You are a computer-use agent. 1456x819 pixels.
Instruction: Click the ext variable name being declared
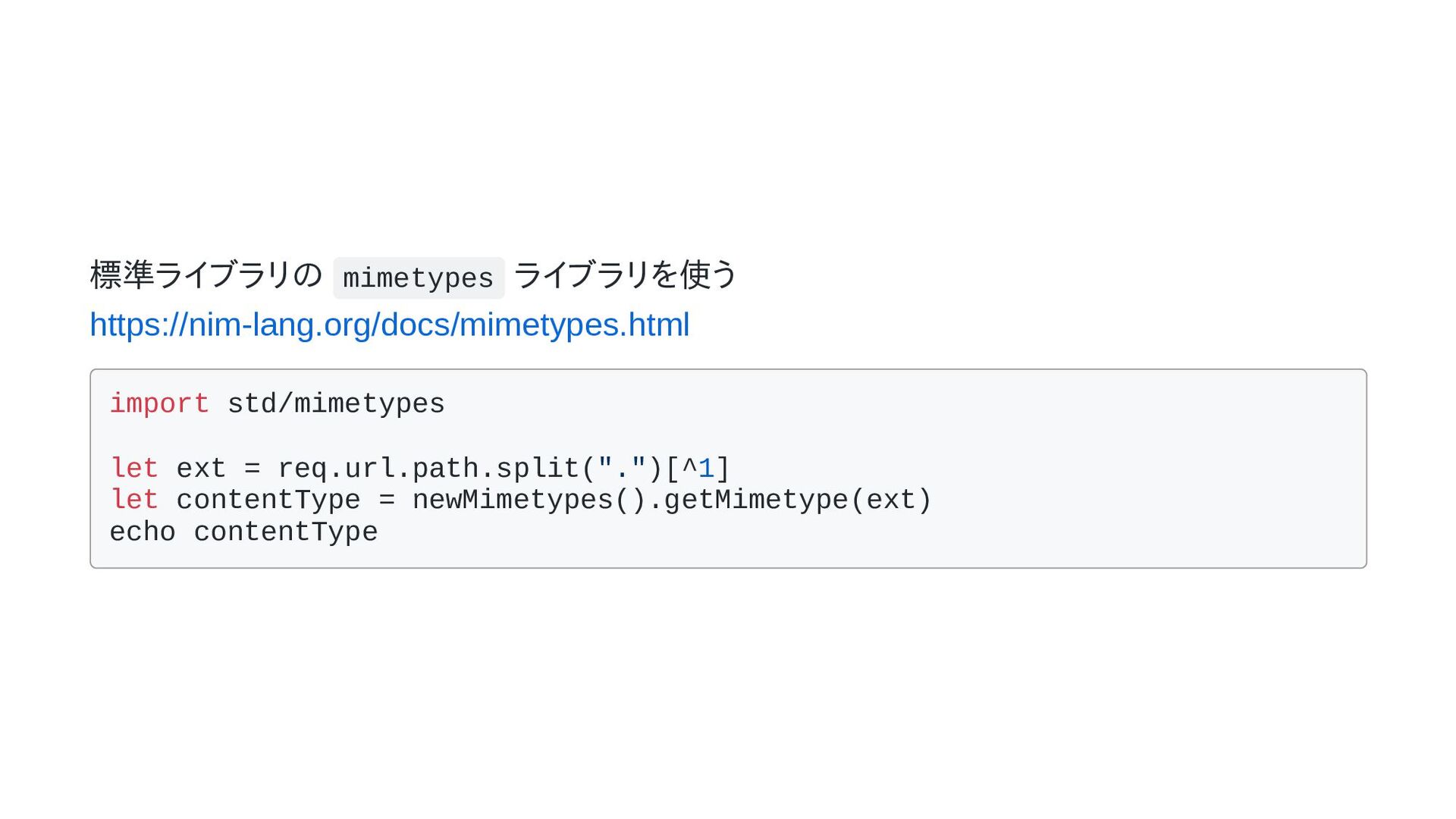[x=201, y=469]
